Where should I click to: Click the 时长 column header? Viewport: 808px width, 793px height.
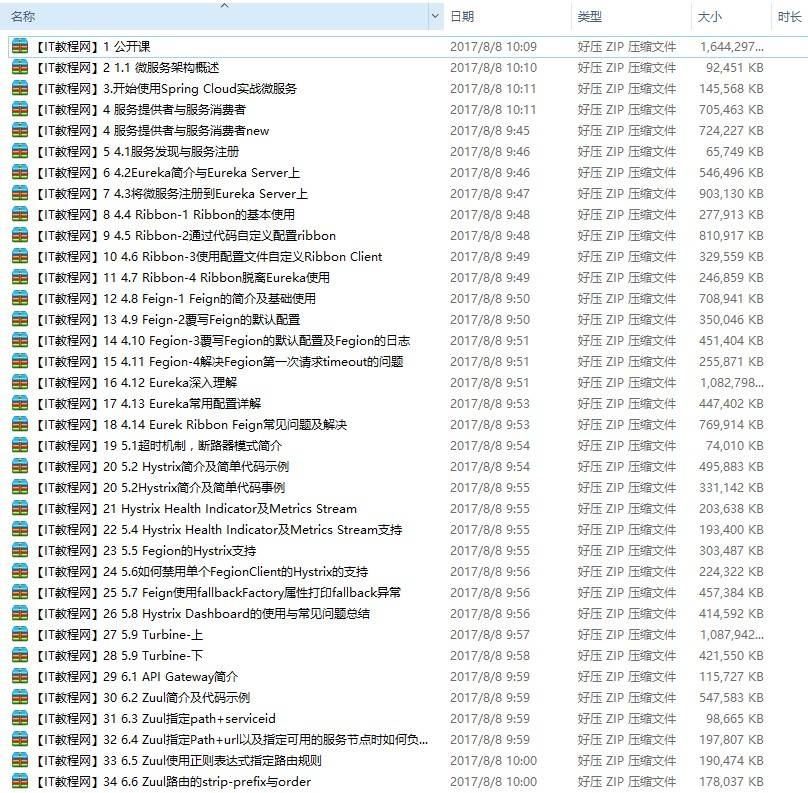(x=788, y=17)
